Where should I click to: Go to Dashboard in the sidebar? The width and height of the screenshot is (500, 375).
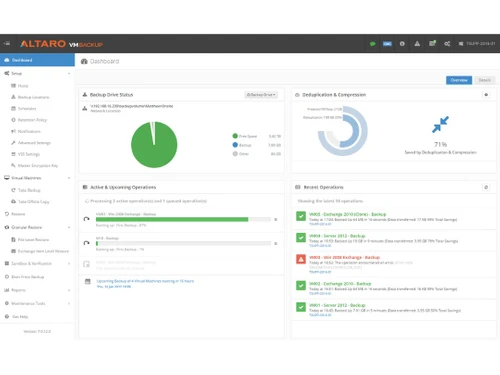point(37,60)
